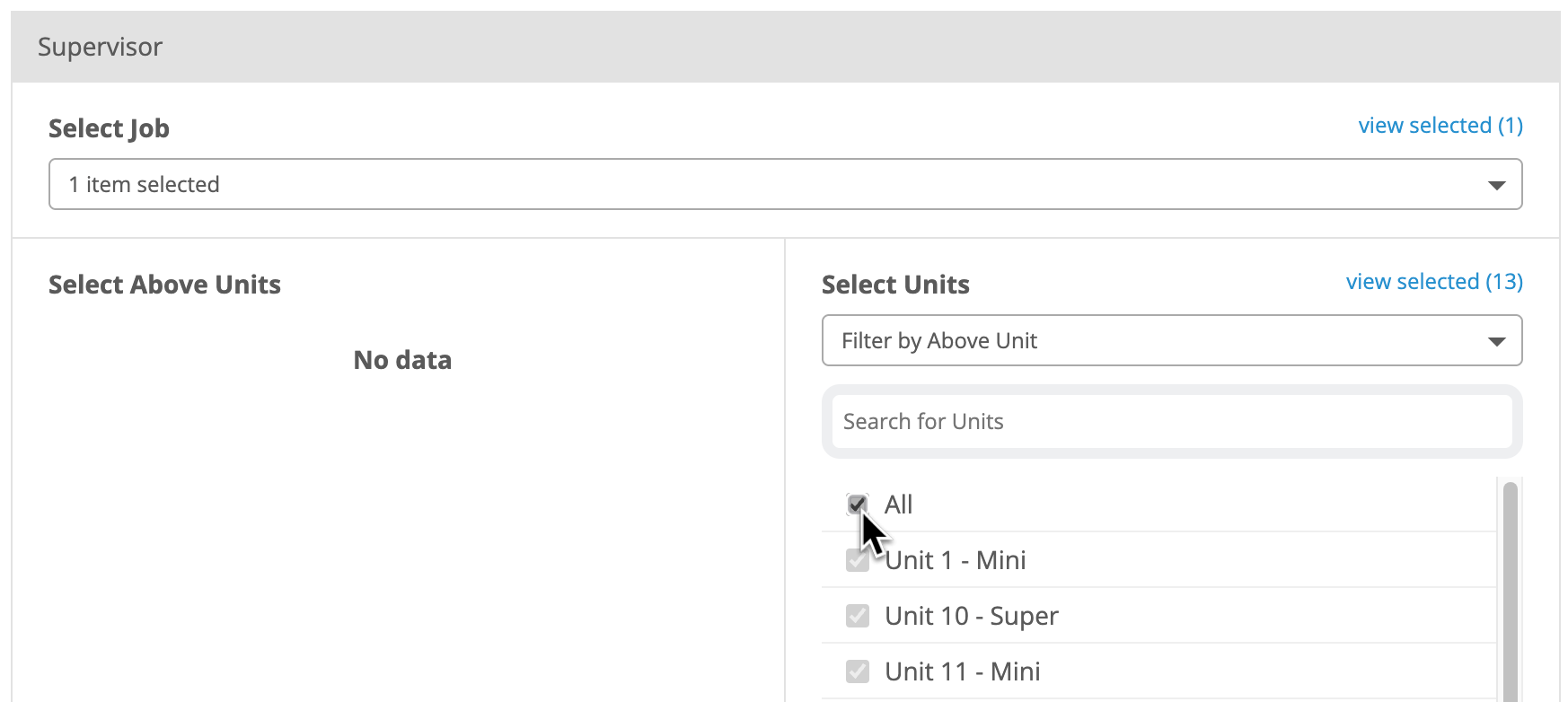1568x702 pixels.
Task: Focus the Search for Units field
Action: [1172, 422]
